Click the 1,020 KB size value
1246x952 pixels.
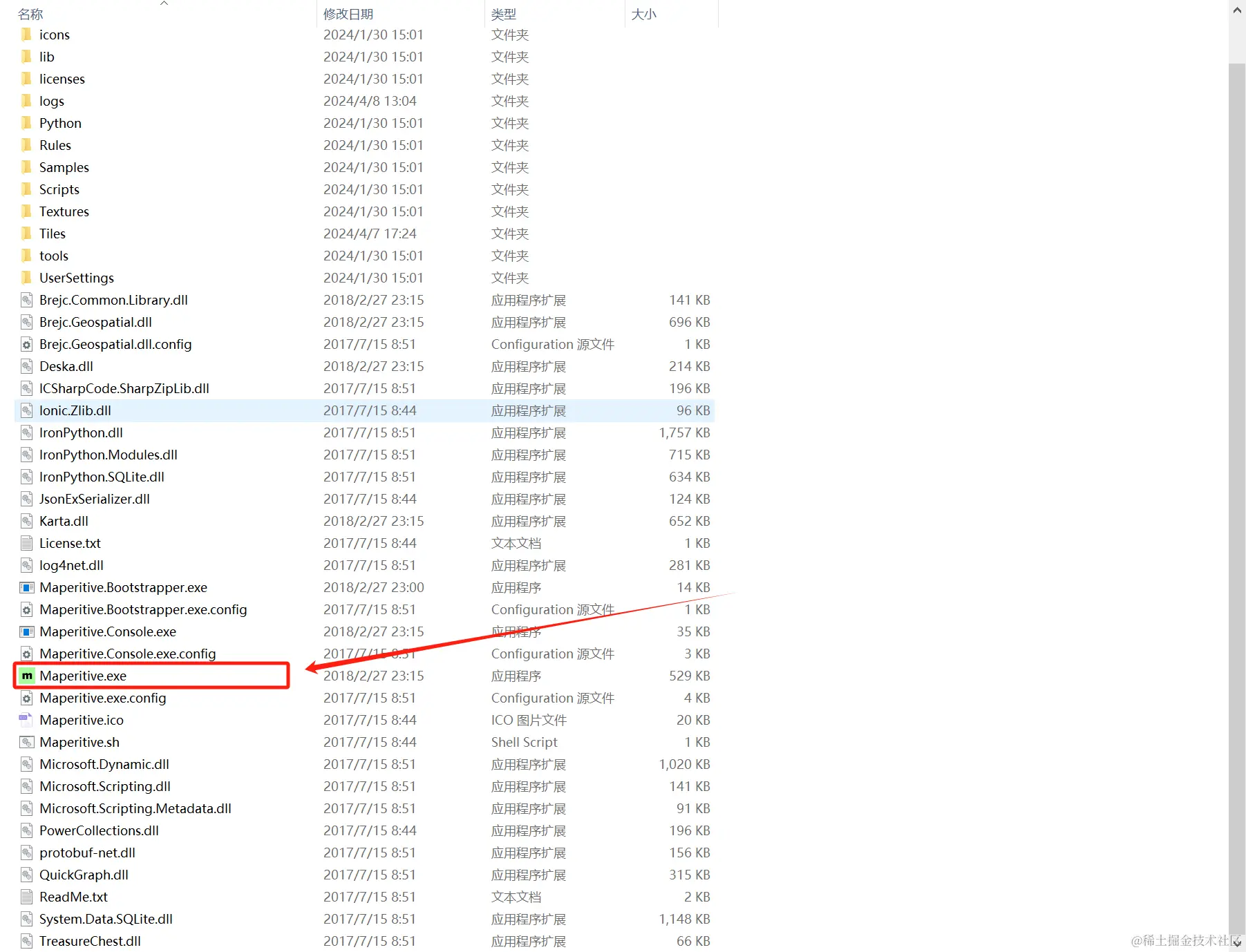(x=684, y=764)
